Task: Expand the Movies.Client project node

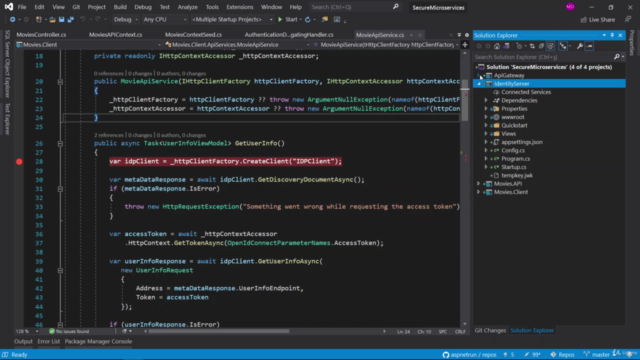Action: tap(479, 192)
